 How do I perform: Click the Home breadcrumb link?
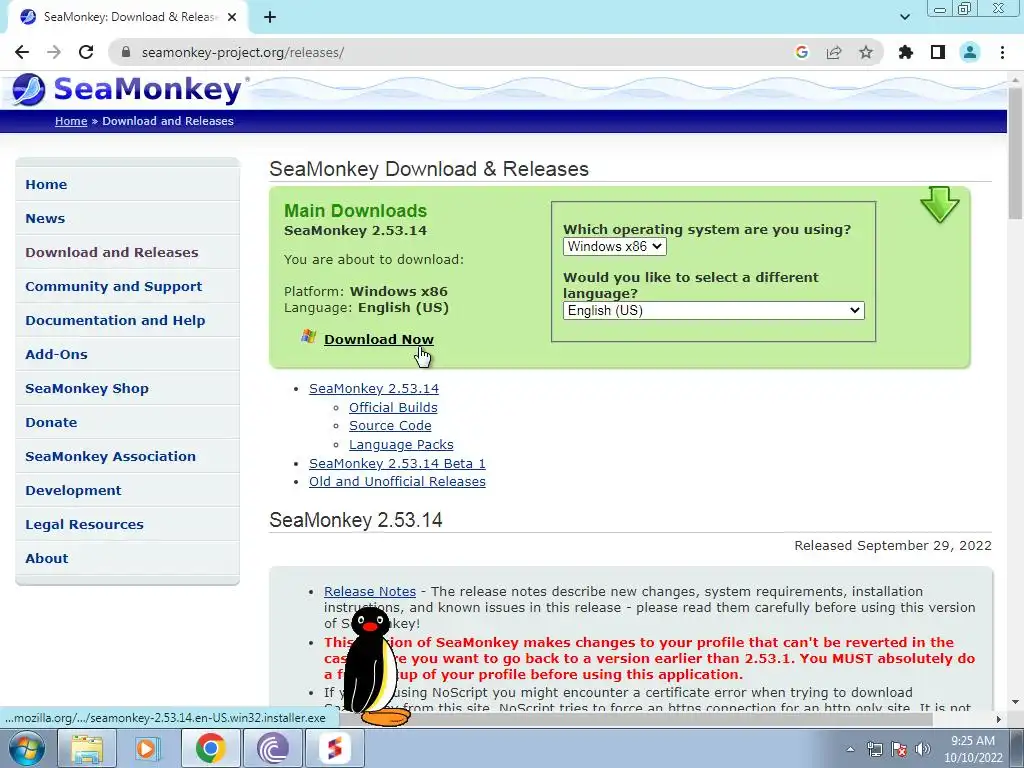[71, 121]
